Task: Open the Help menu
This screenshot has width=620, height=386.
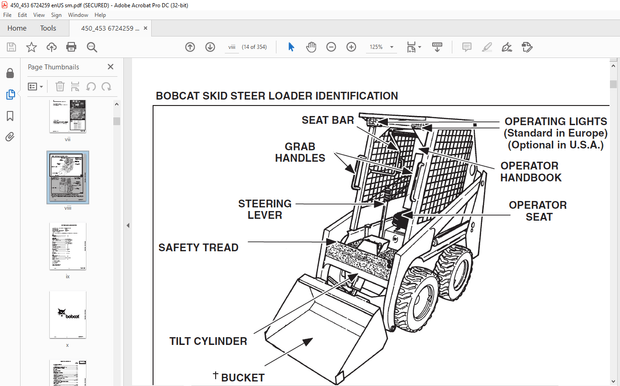Action: pyautogui.click(x=100, y=15)
